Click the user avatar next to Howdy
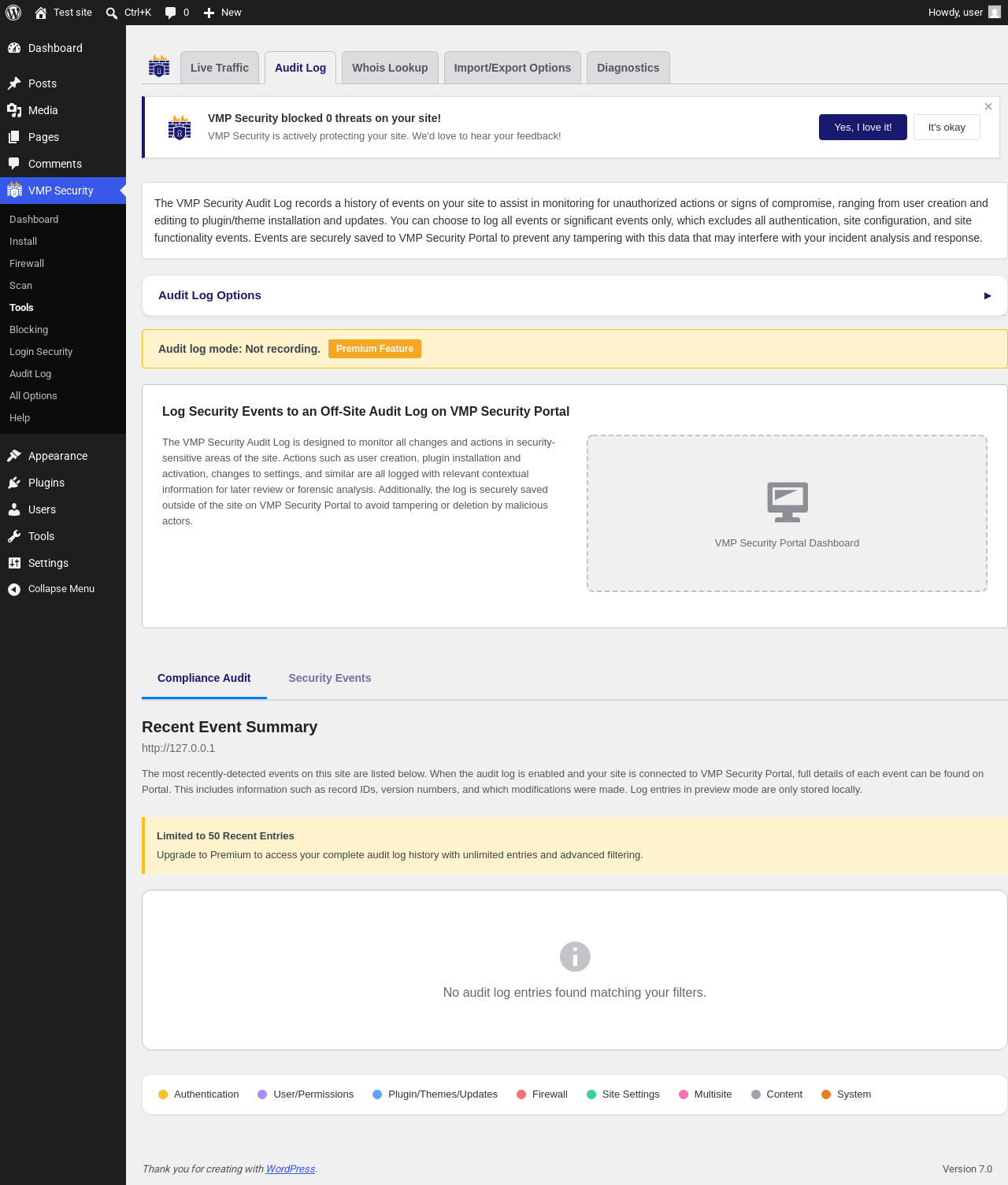Screen dimensions: 1008x1185 coord(995,13)
